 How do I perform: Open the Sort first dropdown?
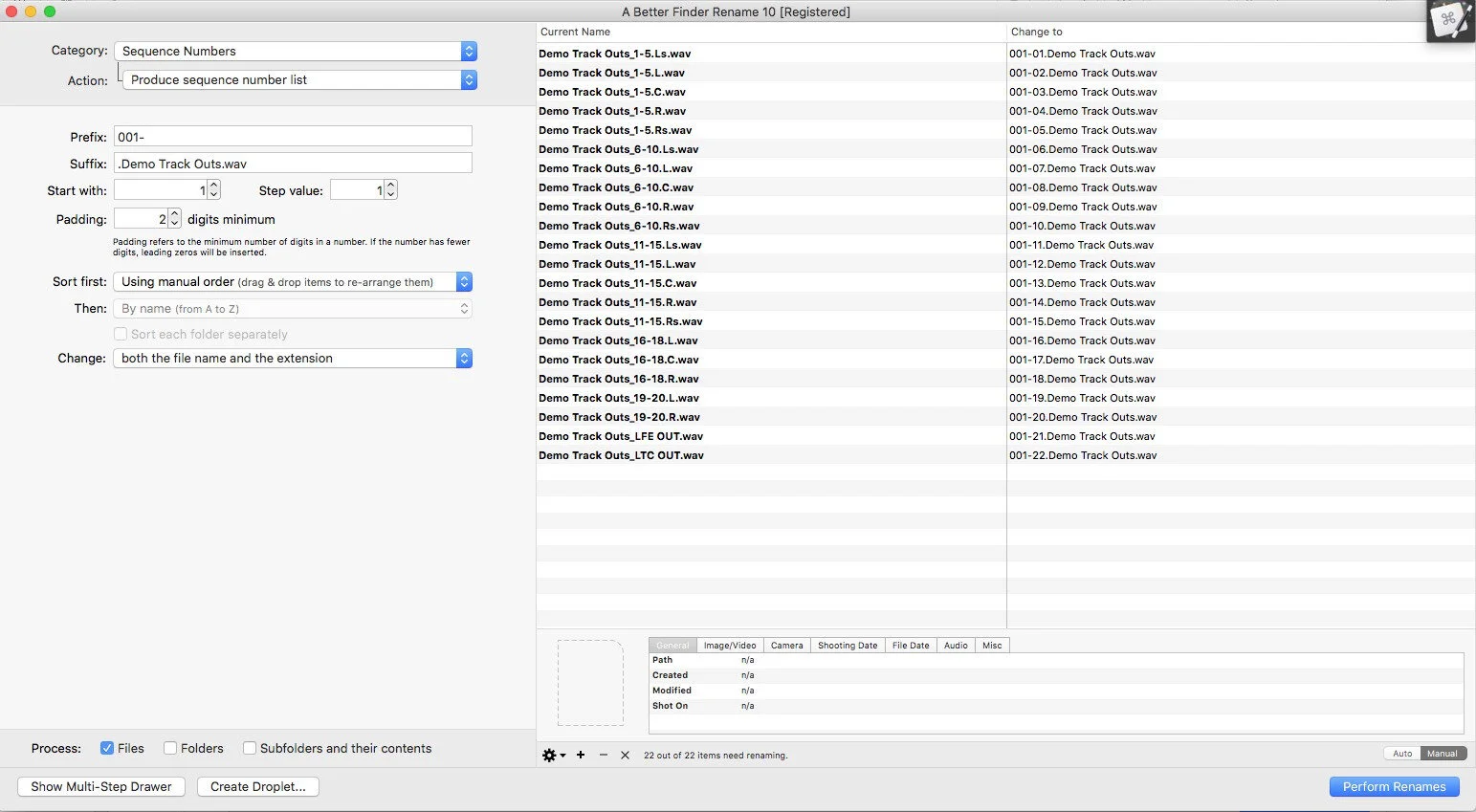(293, 281)
